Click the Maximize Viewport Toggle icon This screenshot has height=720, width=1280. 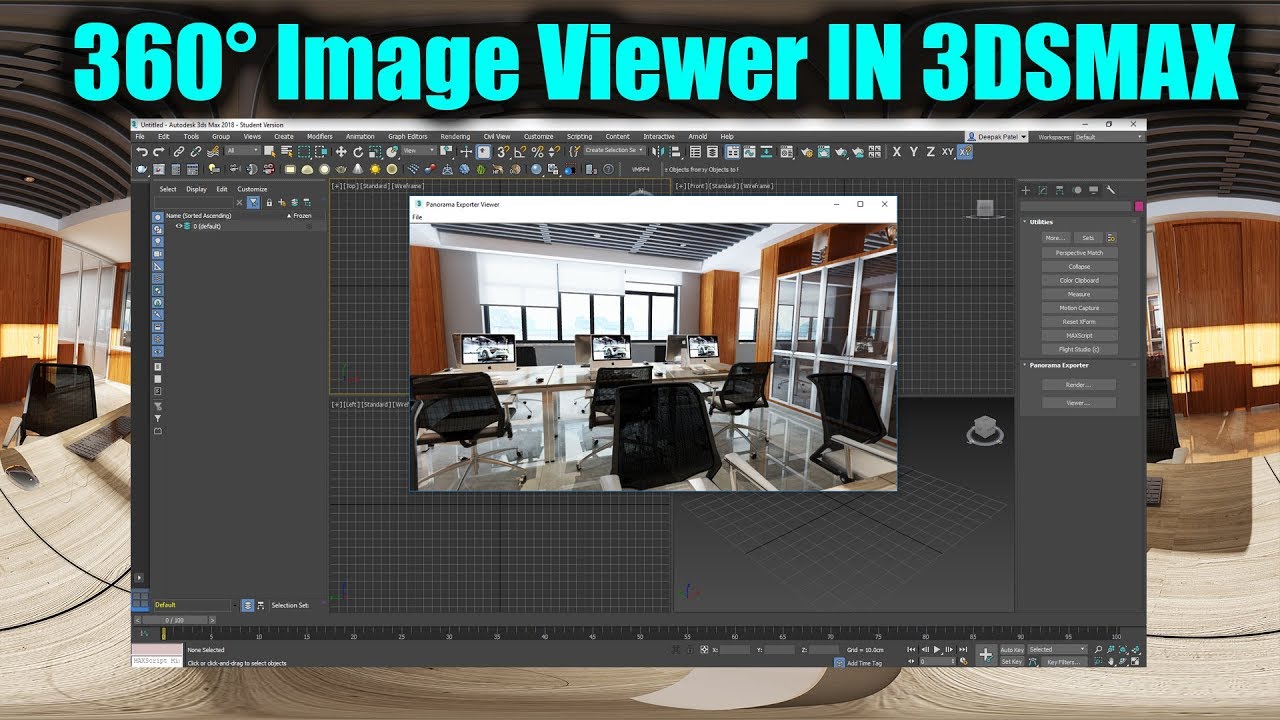click(x=1135, y=661)
